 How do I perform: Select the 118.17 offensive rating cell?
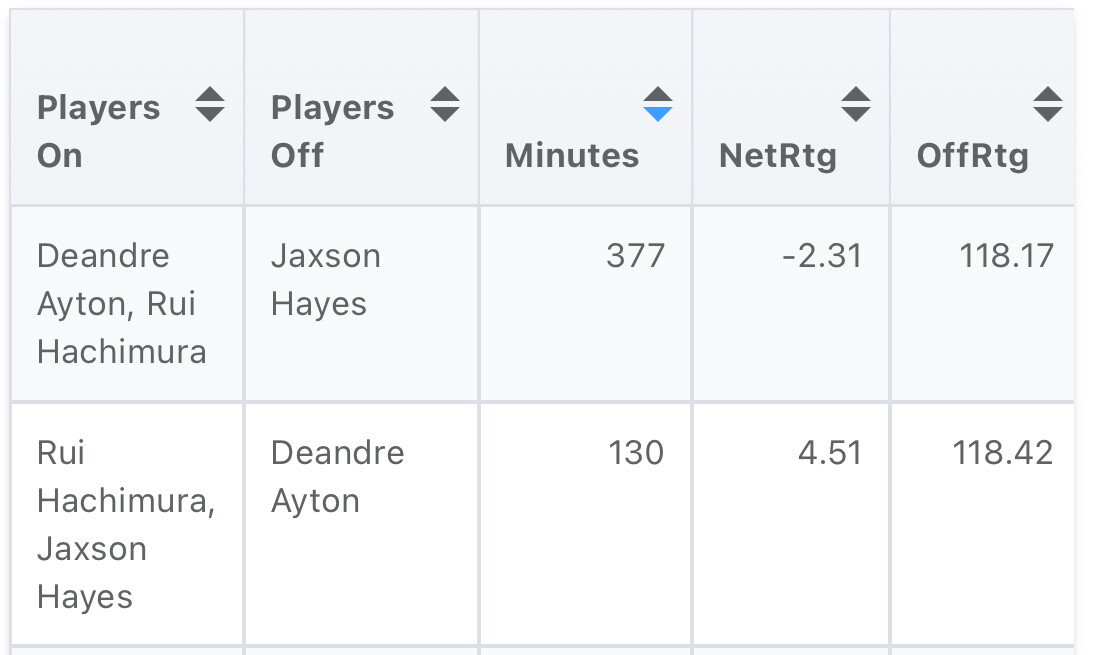click(x=1006, y=256)
